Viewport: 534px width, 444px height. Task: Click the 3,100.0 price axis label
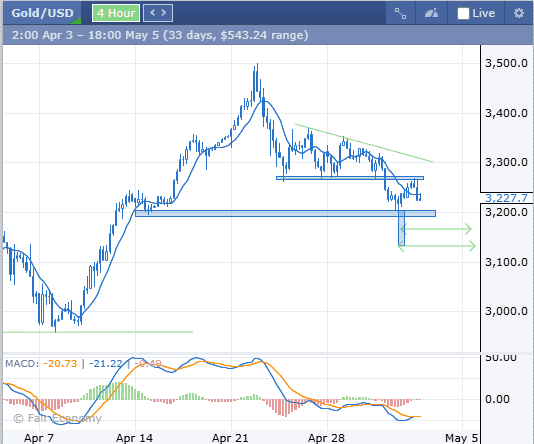[506, 262]
